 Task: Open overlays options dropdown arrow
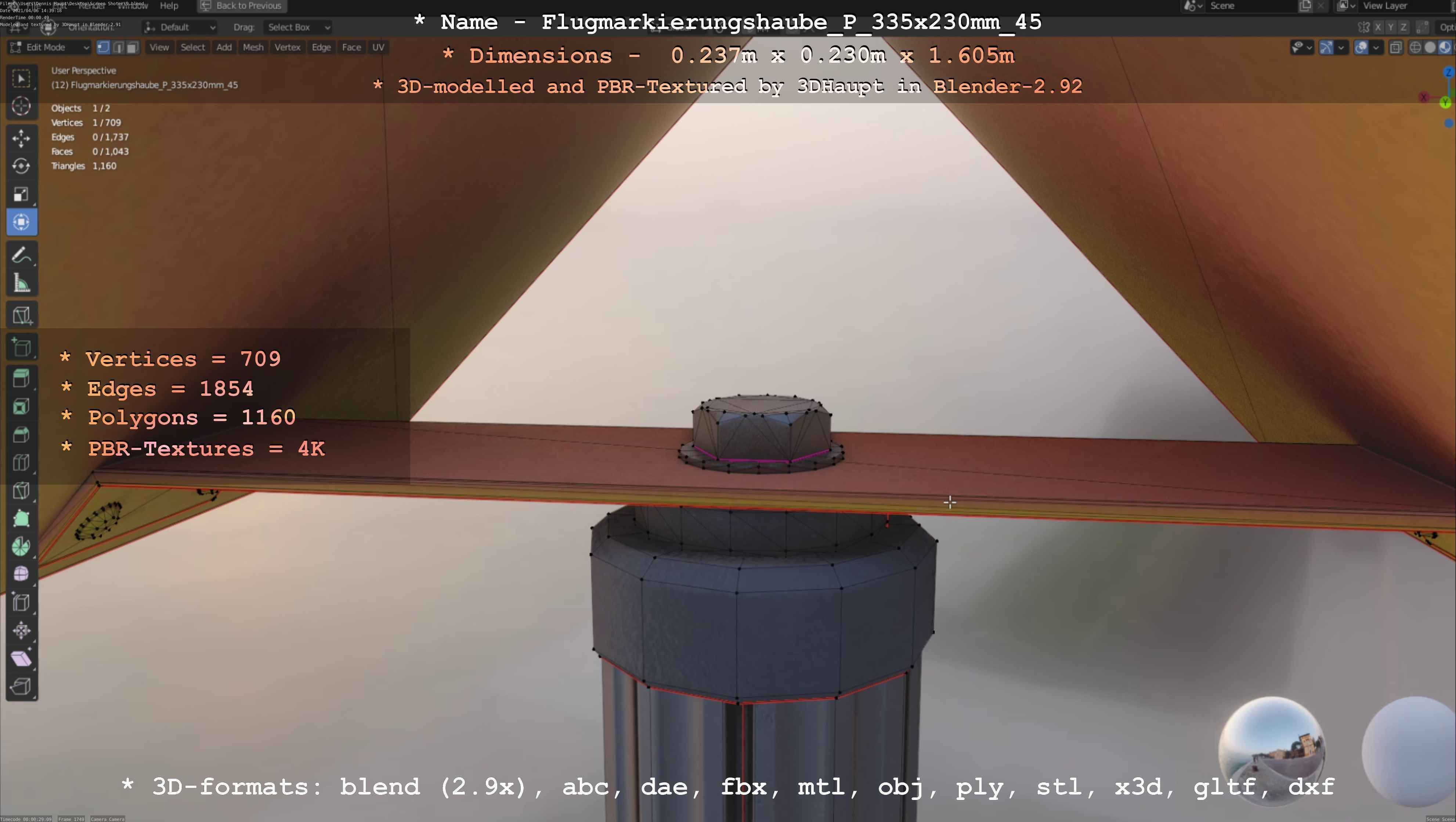point(1376,47)
